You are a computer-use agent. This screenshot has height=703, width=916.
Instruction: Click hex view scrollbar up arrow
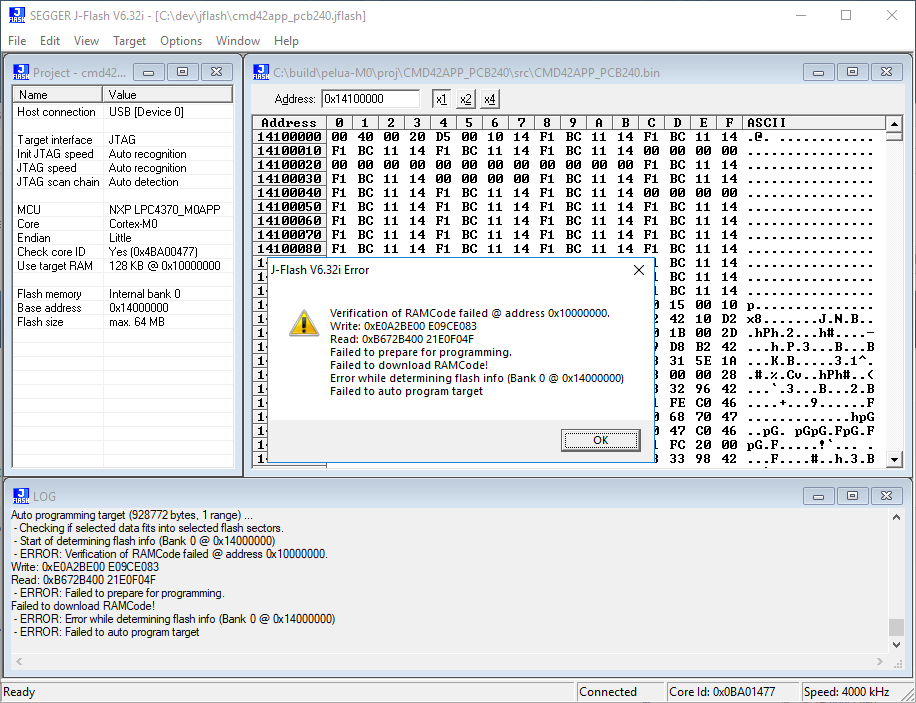click(x=894, y=124)
